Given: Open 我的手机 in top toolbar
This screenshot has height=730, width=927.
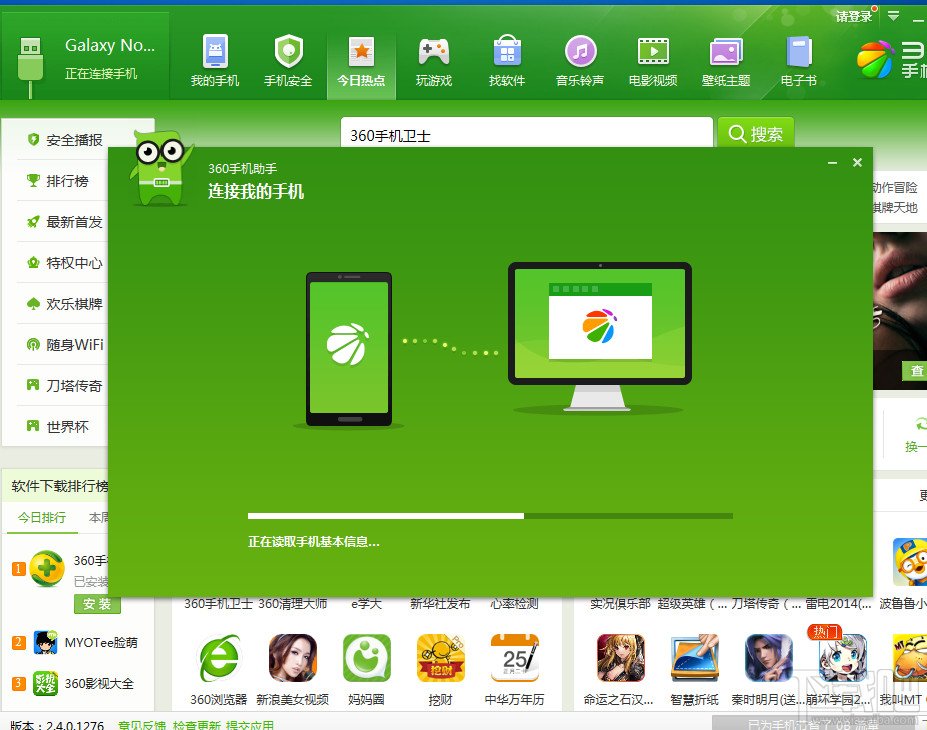Looking at the screenshot, I should [215, 61].
